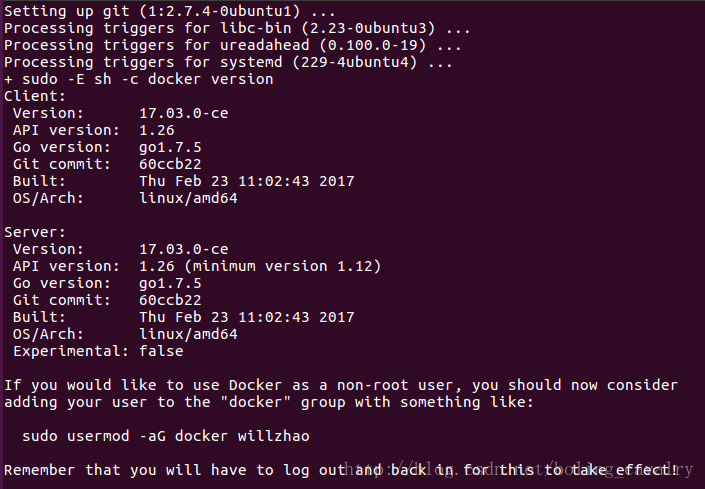Click the 'Setting up git' line

(x=170, y=11)
